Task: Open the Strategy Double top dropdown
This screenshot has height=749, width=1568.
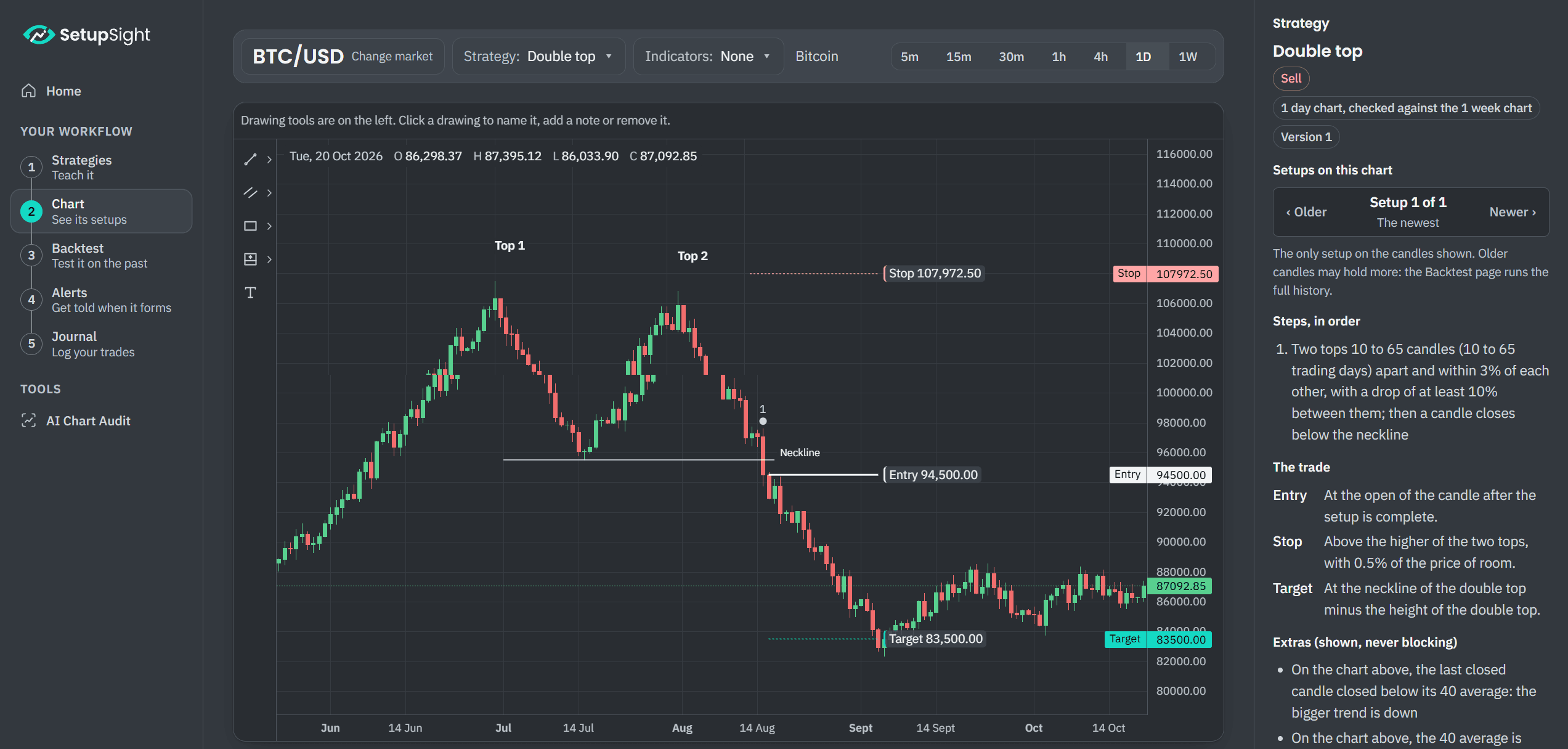Action: pyautogui.click(x=538, y=56)
